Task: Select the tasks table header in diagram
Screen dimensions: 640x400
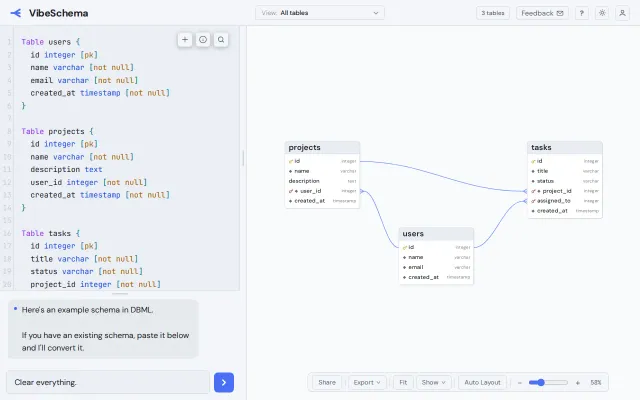Action: click(565, 147)
